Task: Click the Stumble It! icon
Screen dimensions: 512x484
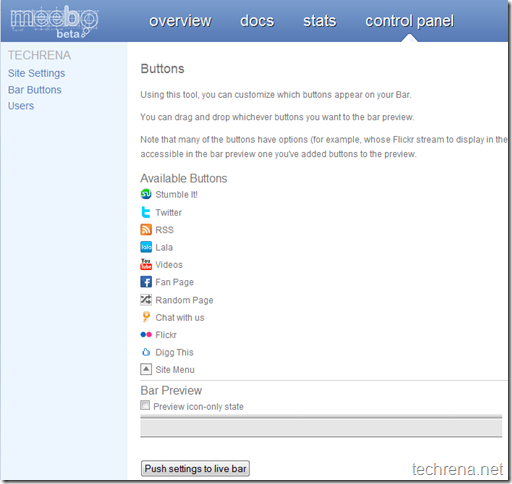Action: click(x=146, y=194)
